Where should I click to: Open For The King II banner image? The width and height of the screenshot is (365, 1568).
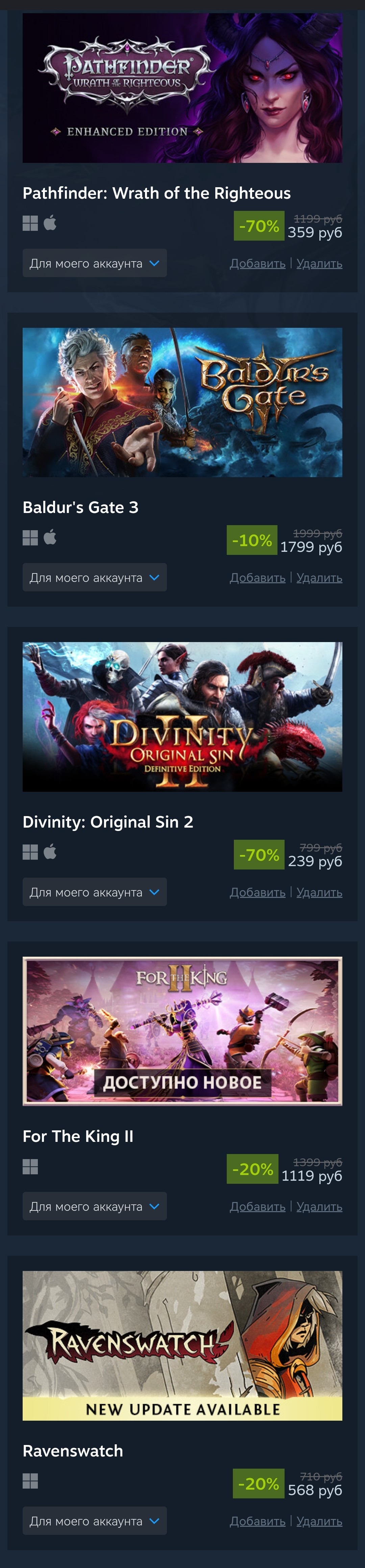point(182,1031)
